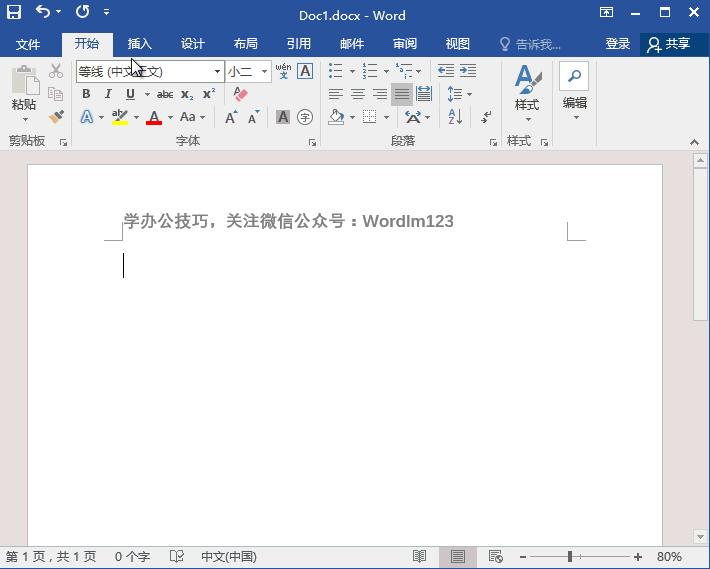Open the bullets list dropdown arrow
710x569 pixels.
click(352, 71)
